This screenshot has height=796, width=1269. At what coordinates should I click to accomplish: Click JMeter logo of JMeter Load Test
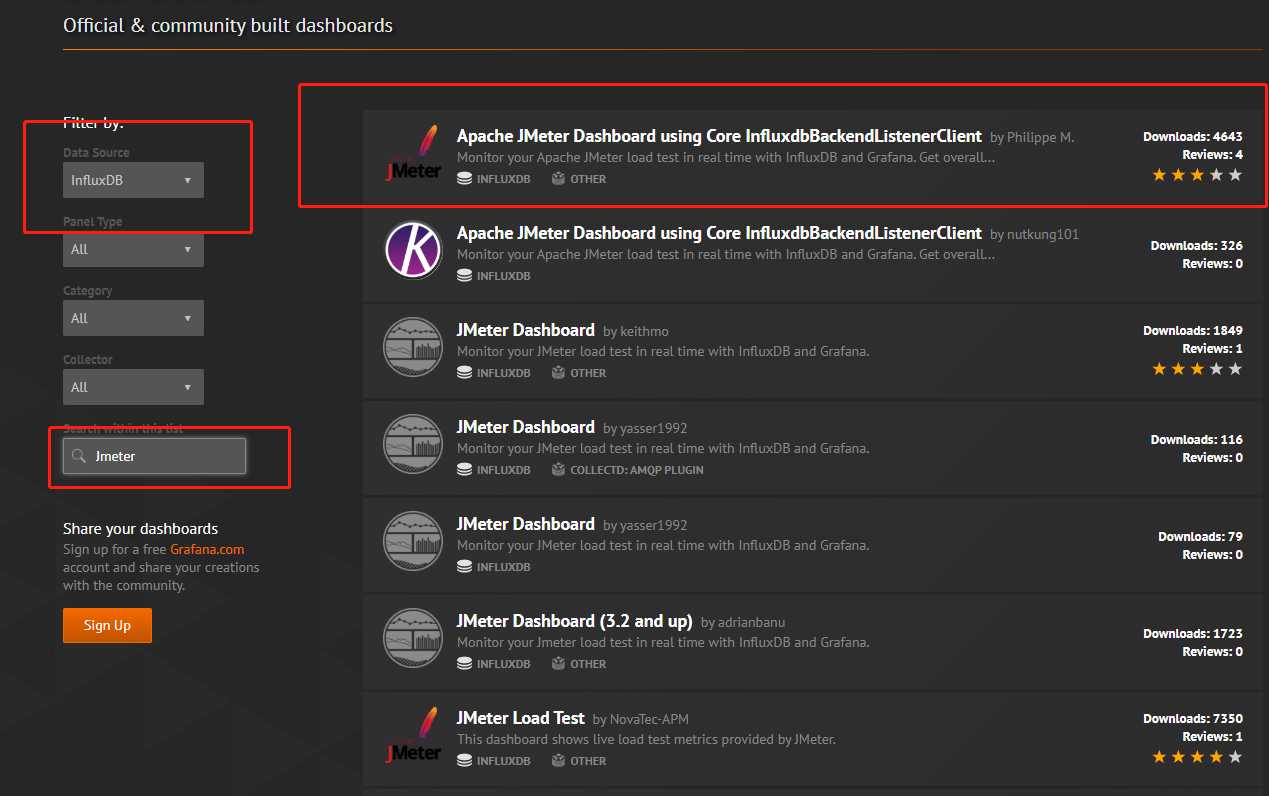(413, 734)
